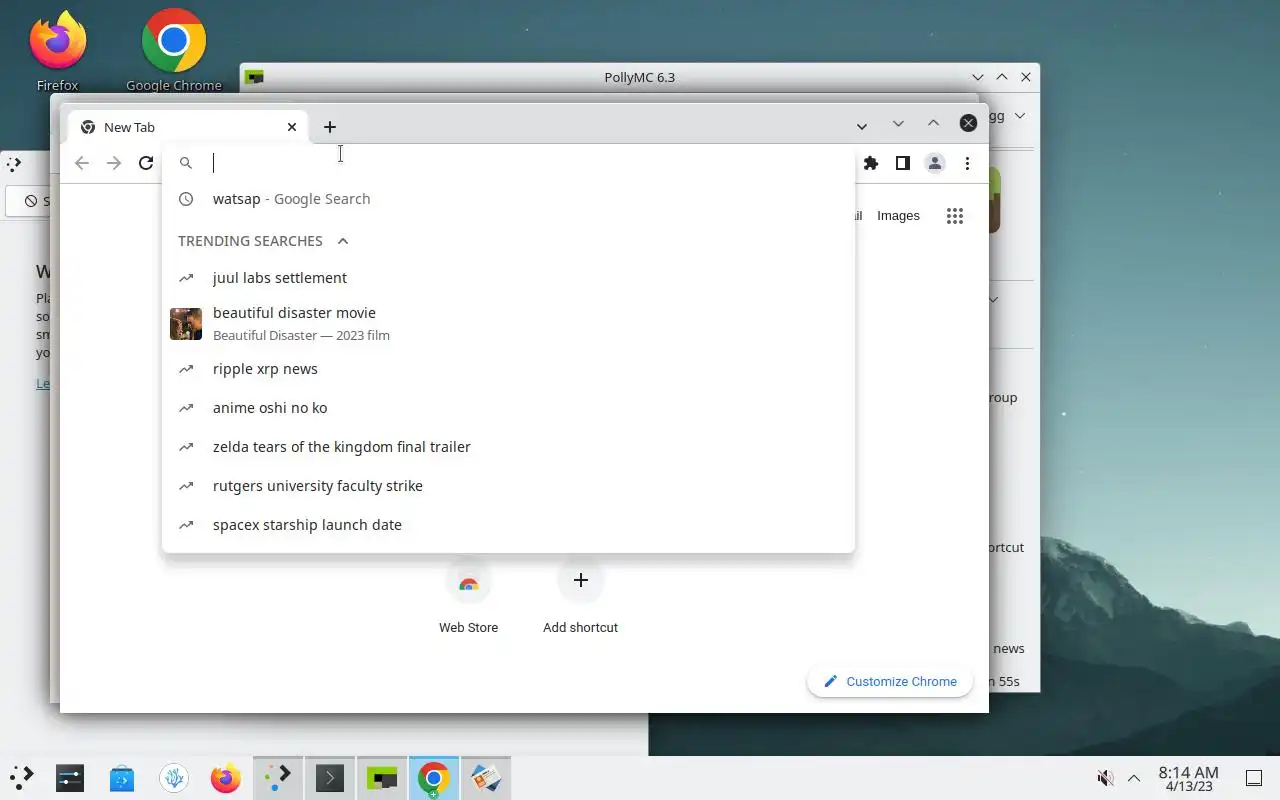Select anime oshi no ko suggestion

coord(508,408)
